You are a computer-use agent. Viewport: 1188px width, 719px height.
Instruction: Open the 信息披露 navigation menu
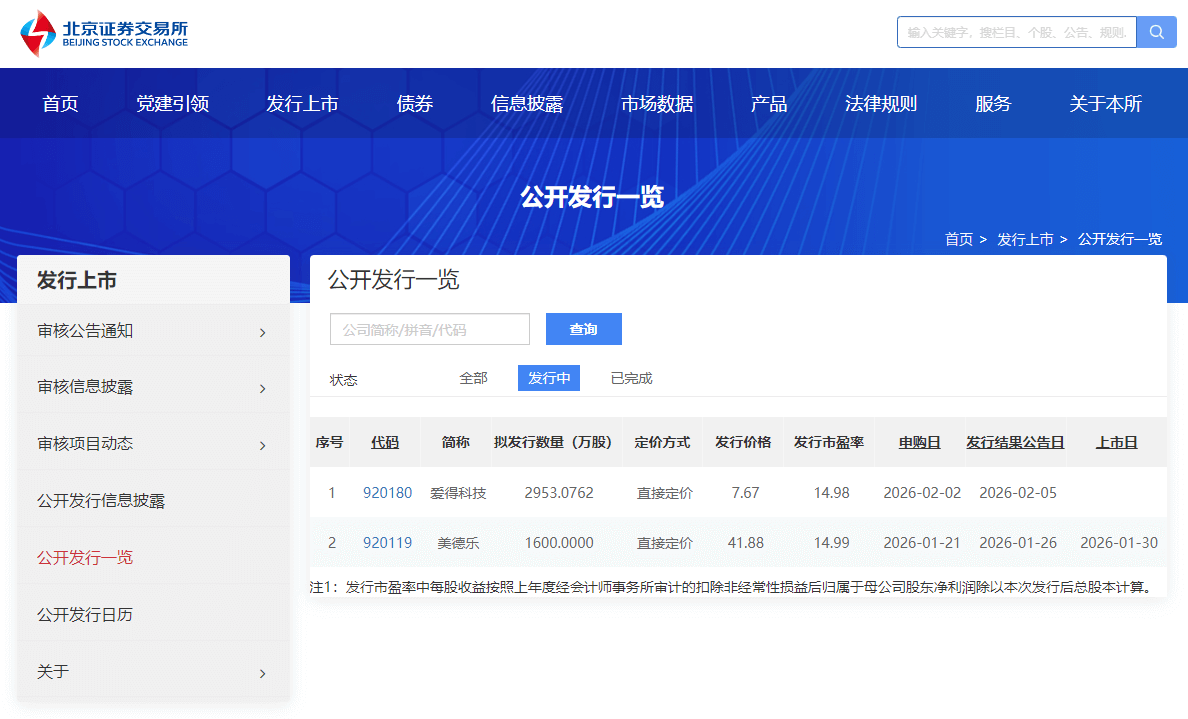[x=527, y=104]
